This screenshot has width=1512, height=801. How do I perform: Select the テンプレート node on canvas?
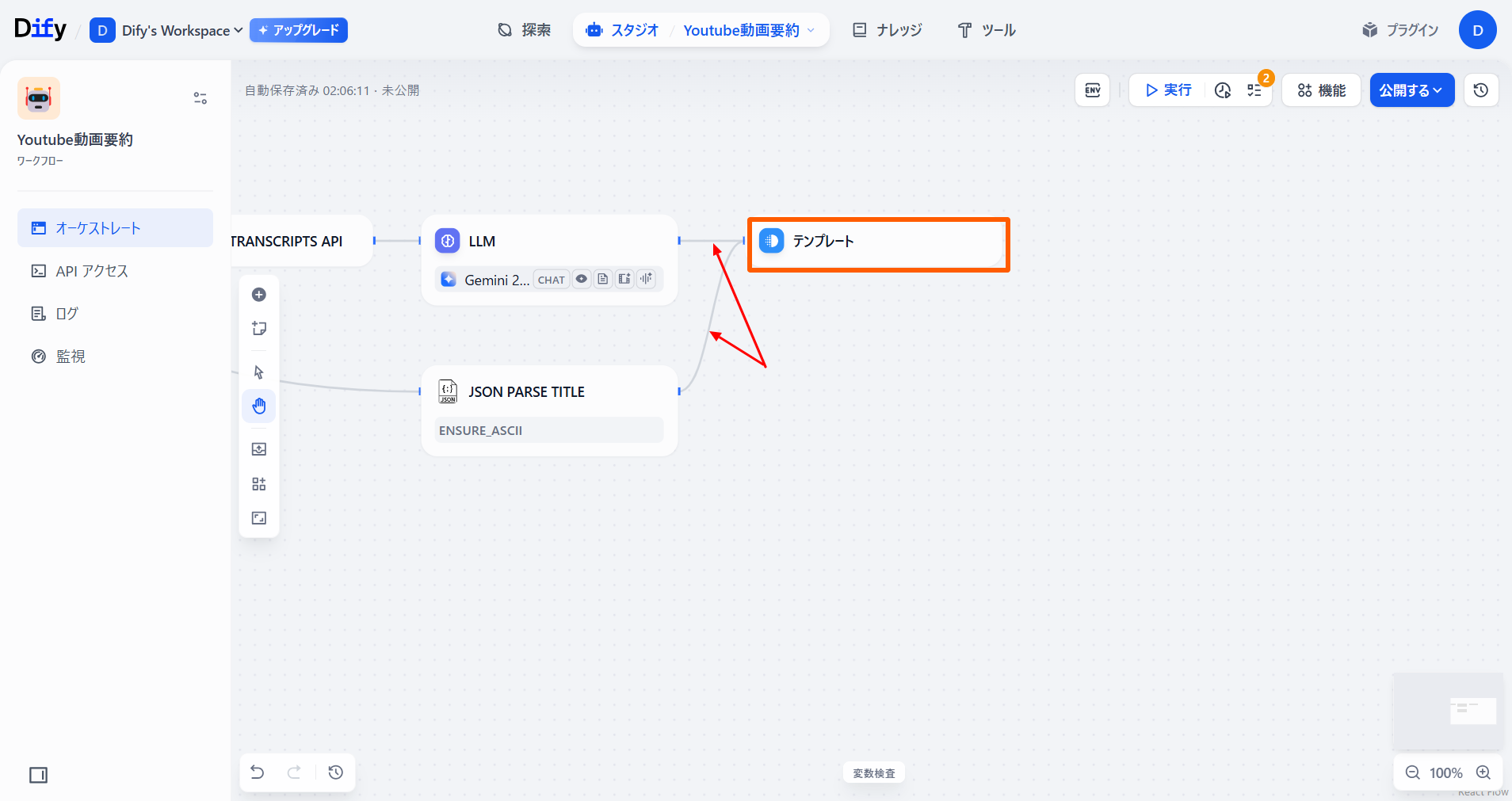[877, 242]
